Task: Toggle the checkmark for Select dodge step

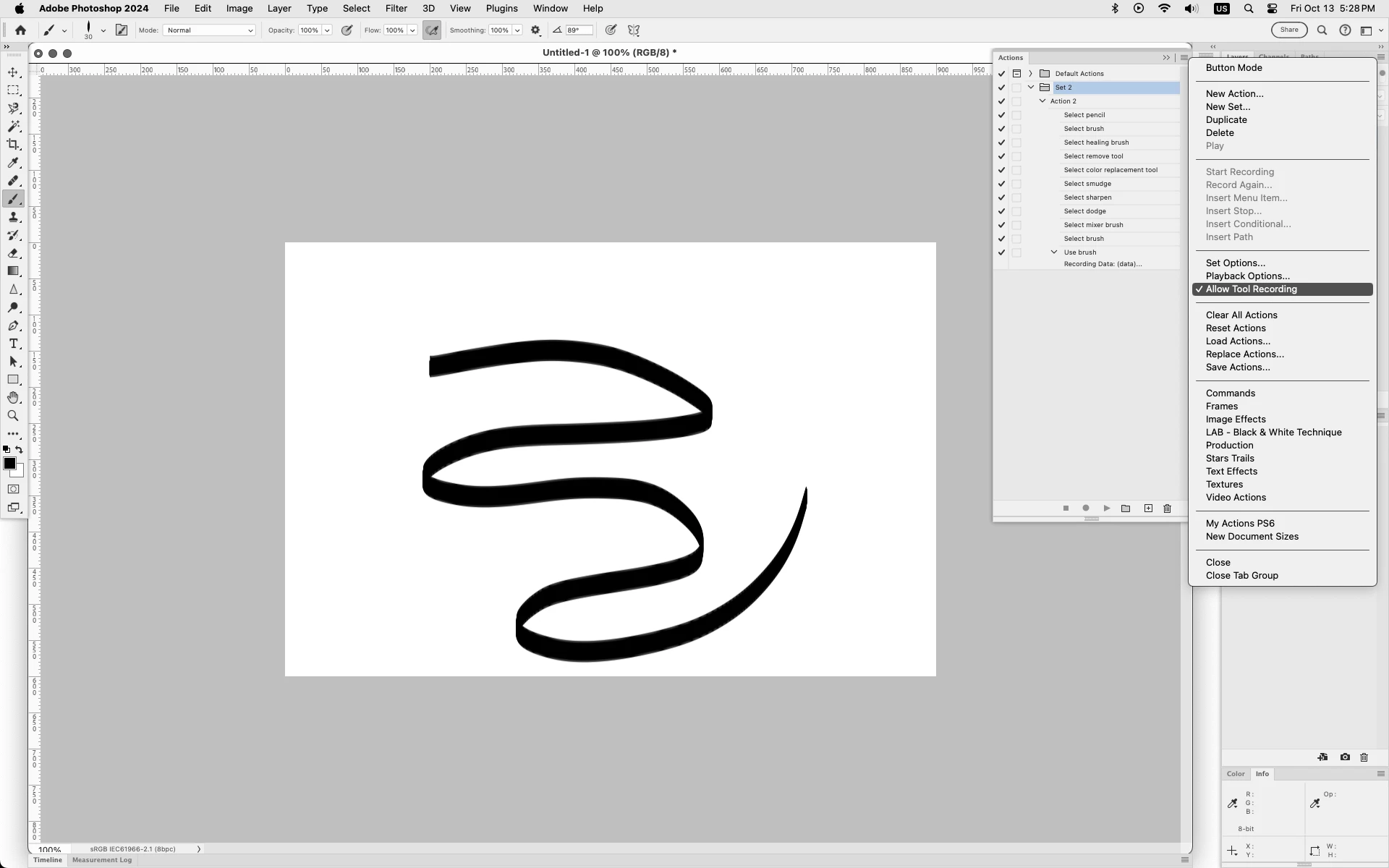Action: (x=1002, y=211)
